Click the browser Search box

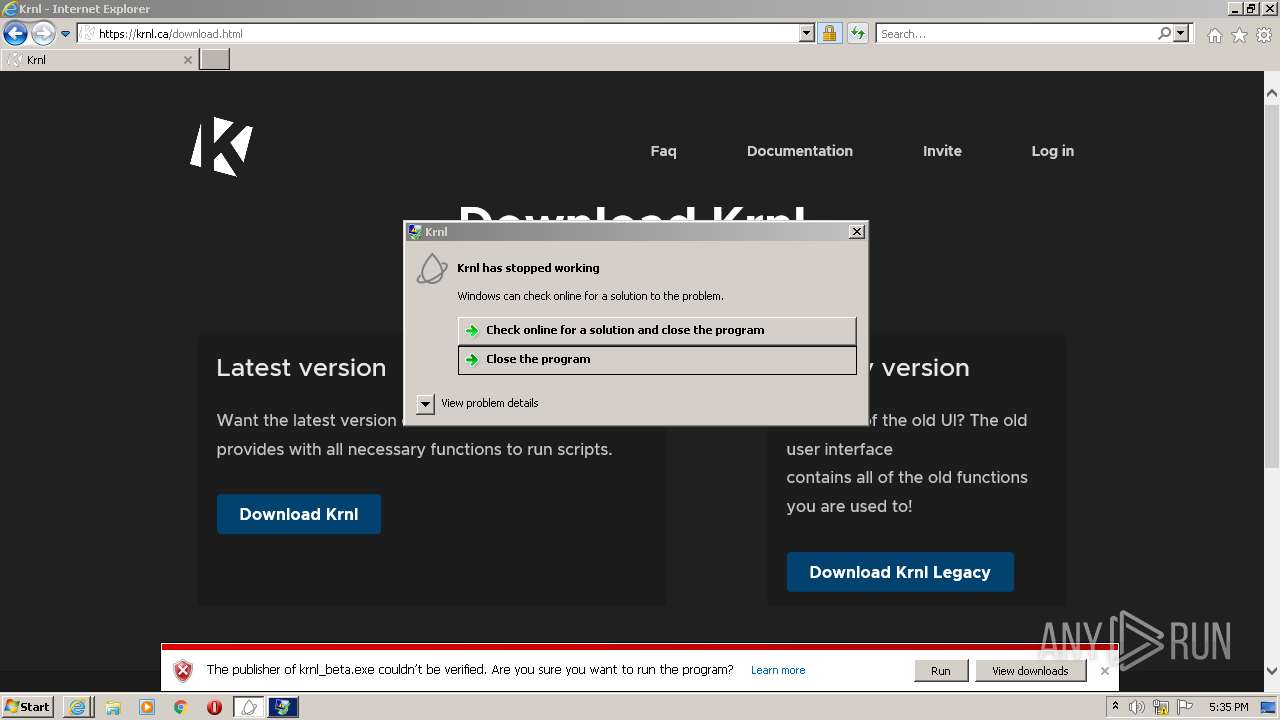pos(1016,34)
